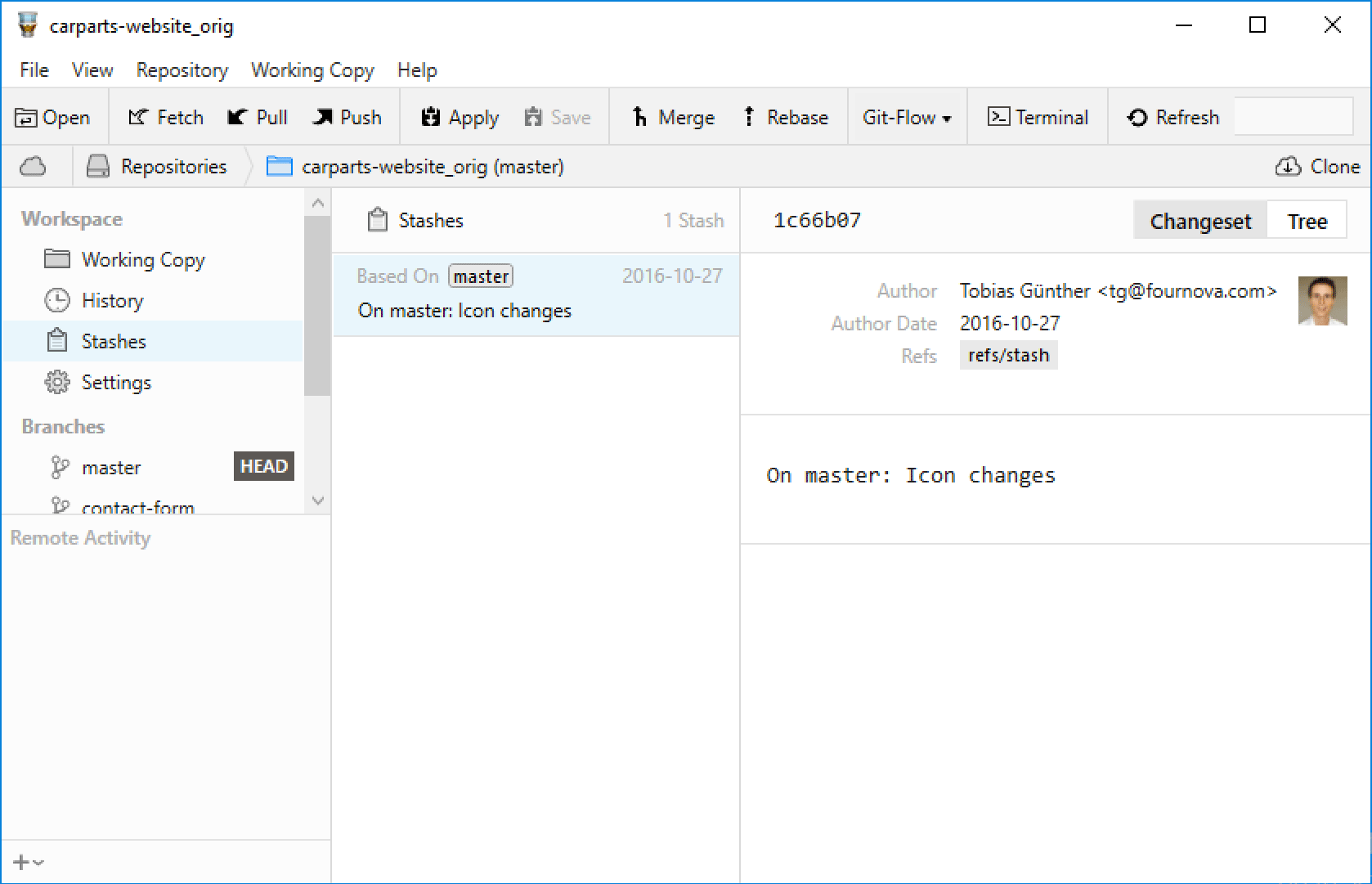Open the Git-Flow dropdown
This screenshot has width=1372, height=884.
coord(906,117)
